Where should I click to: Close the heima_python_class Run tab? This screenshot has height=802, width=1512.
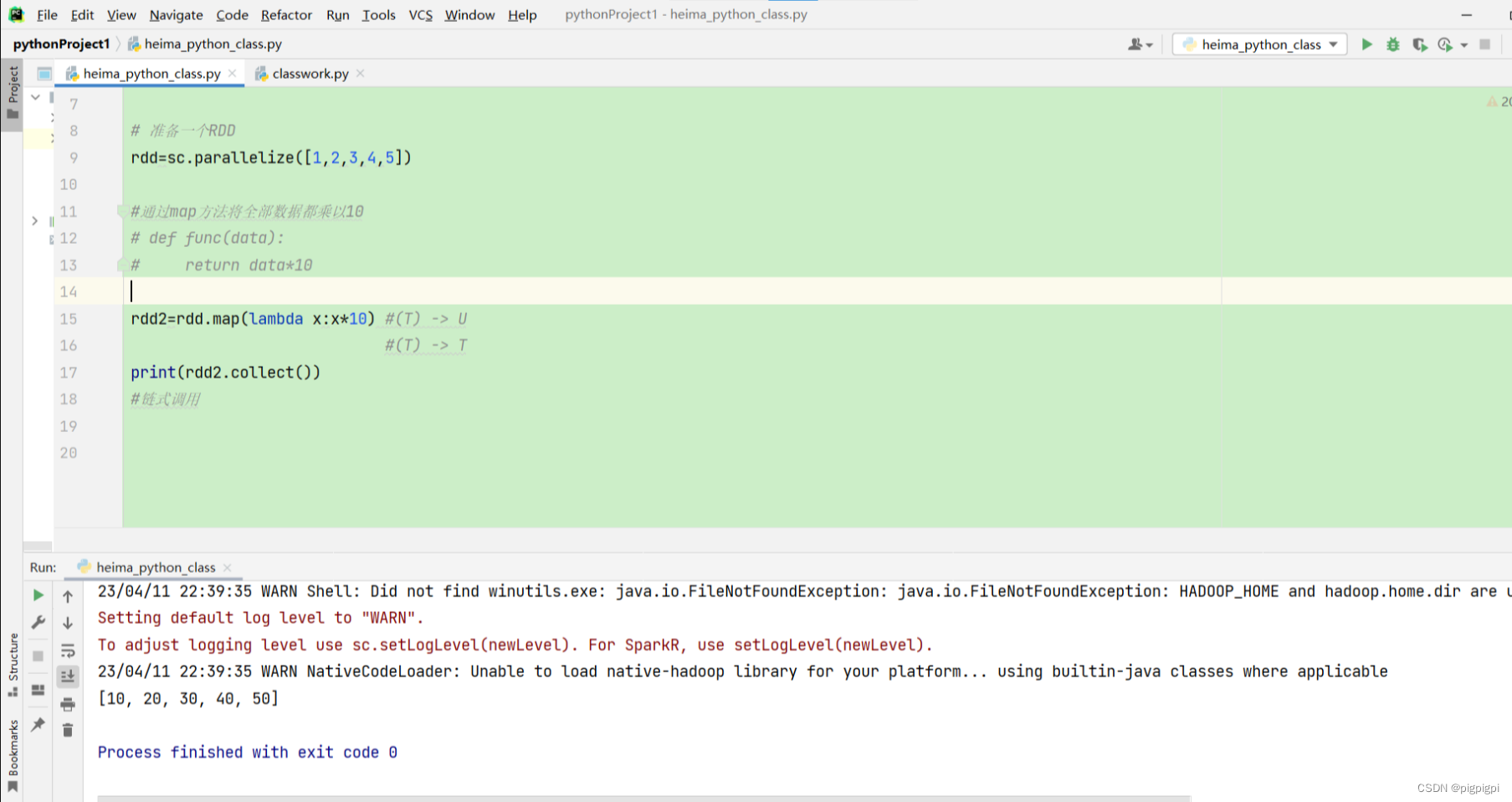(x=228, y=568)
